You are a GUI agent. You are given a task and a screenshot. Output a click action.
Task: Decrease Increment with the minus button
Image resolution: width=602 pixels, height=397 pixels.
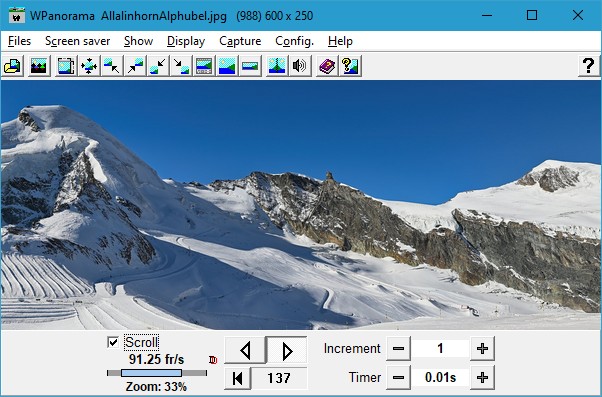point(398,349)
